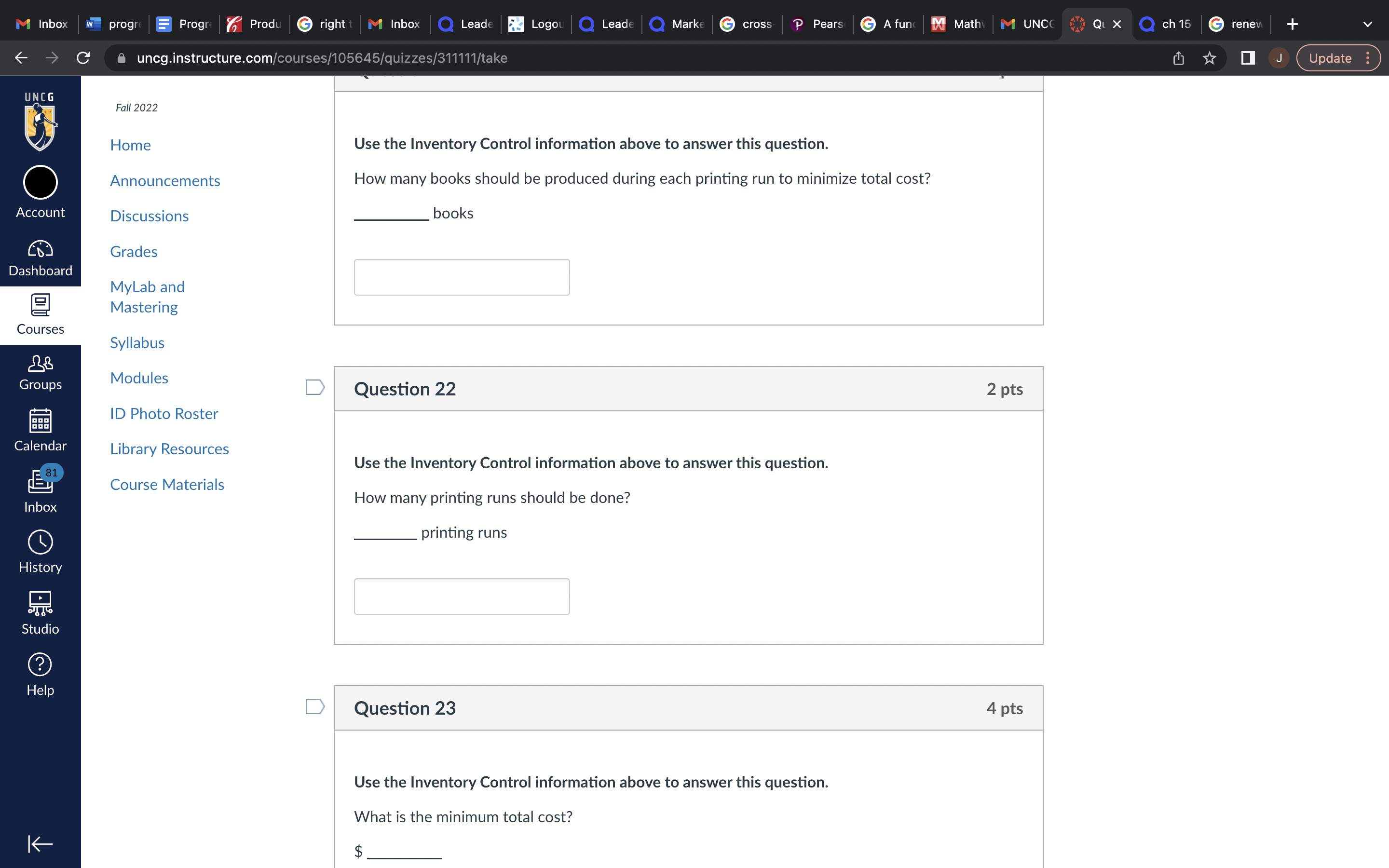Toggle Chrome's side panel icon
This screenshot has width=1389, height=868.
1248,57
